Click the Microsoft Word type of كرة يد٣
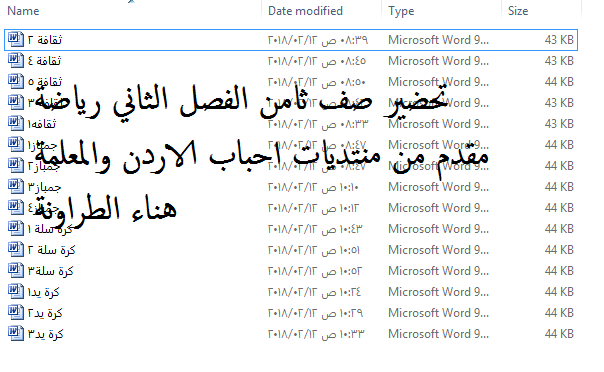This screenshot has width=604, height=372. pos(438,333)
